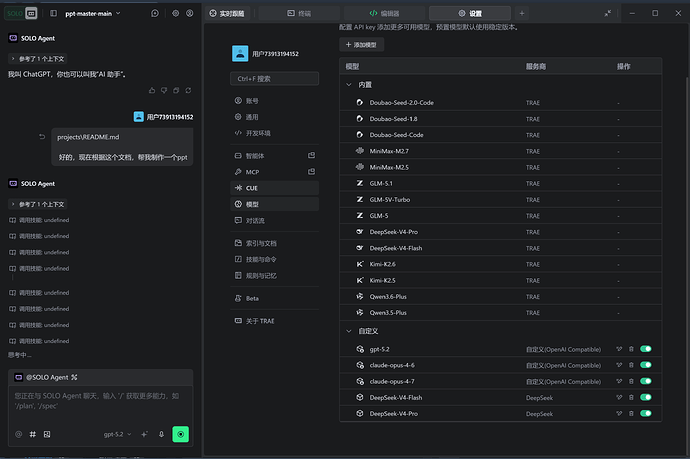The height and width of the screenshot is (459, 690).
Task: Delete the custom DeepSeek-V4-Flash model
Action: click(631, 397)
